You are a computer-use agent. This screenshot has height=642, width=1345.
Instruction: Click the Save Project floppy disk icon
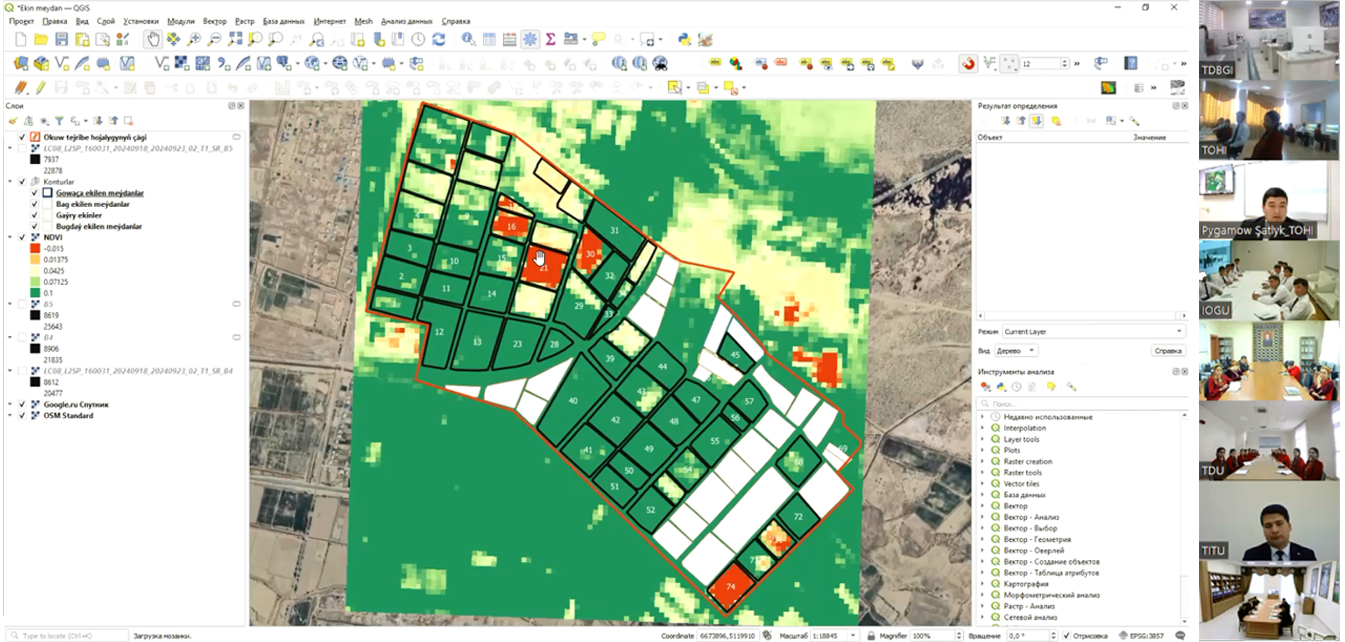tap(61, 39)
